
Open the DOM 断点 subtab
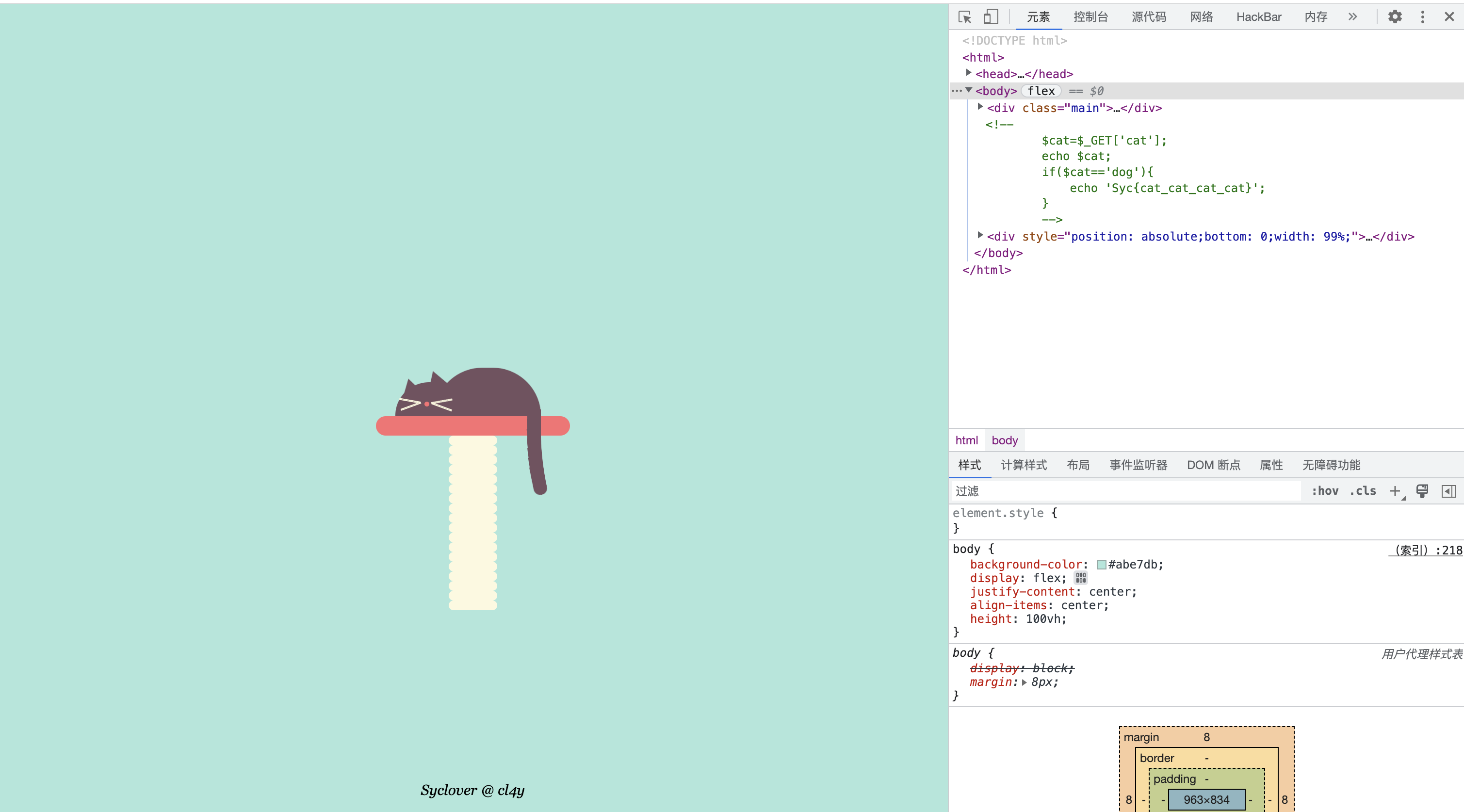(x=1213, y=465)
